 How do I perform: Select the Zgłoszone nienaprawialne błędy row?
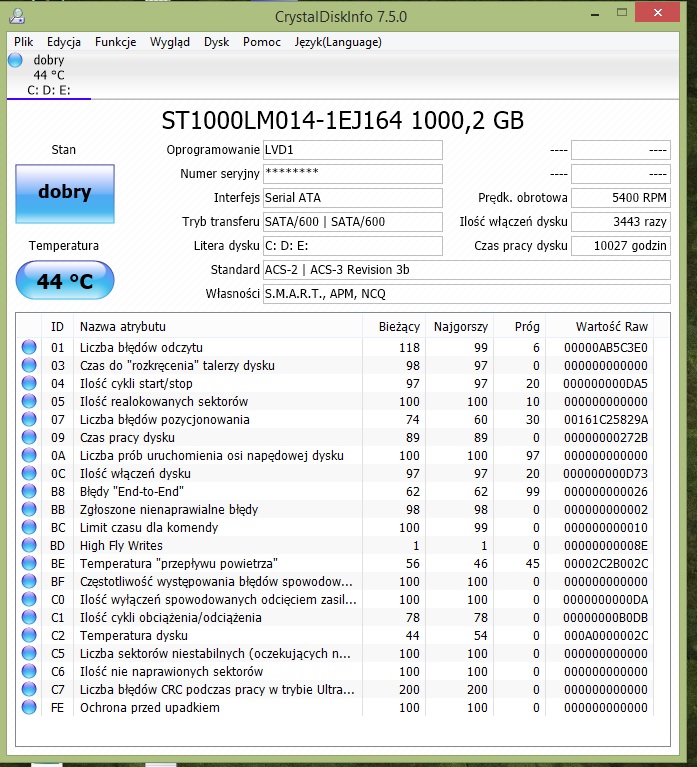click(337, 510)
